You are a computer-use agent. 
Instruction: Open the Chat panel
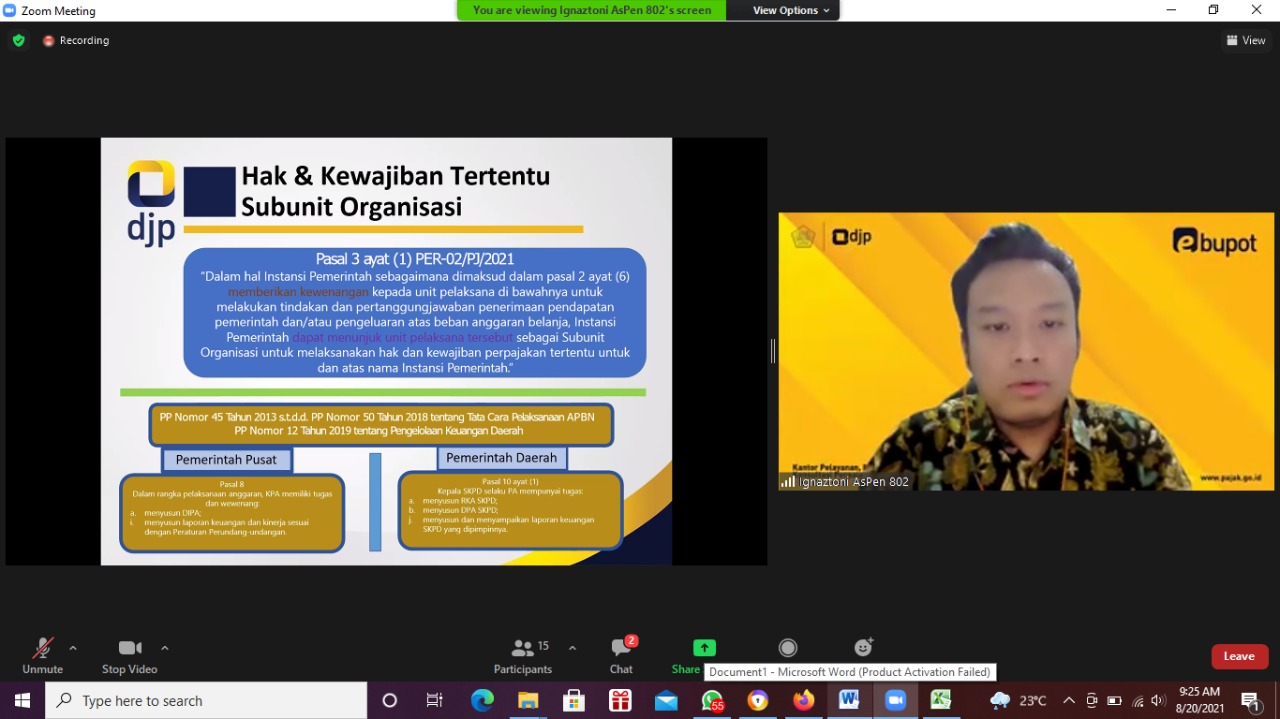click(621, 654)
